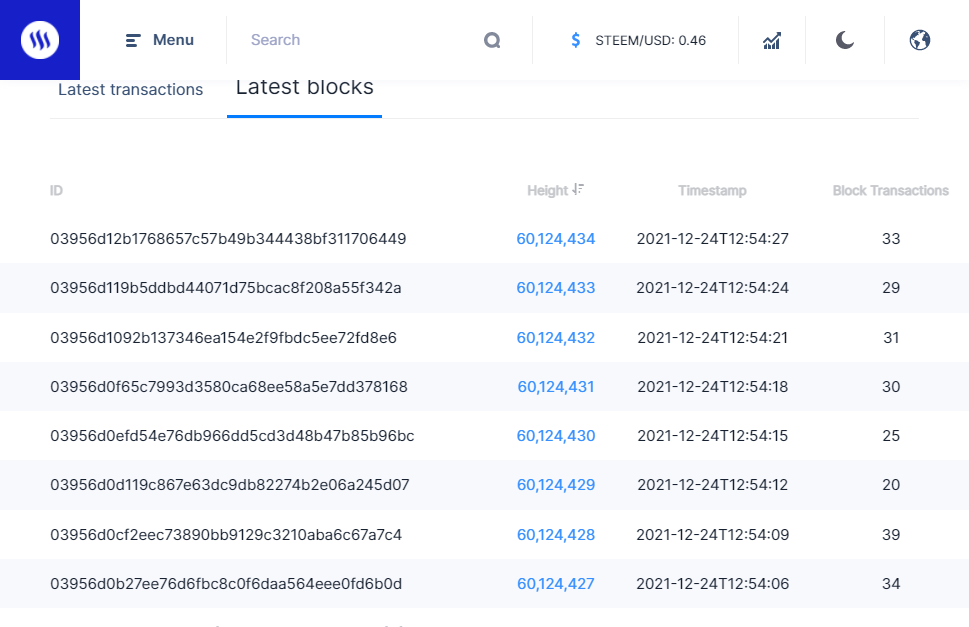
Task: Click transaction count 33
Action: pos(891,239)
